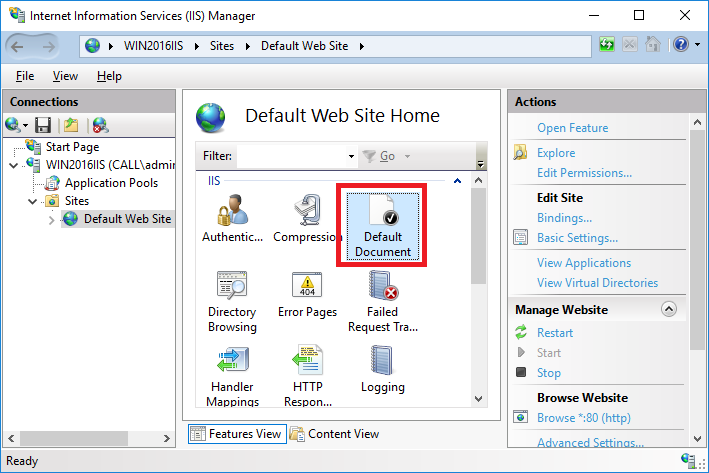Click the Refresh Page toolbar icon

[607, 44]
